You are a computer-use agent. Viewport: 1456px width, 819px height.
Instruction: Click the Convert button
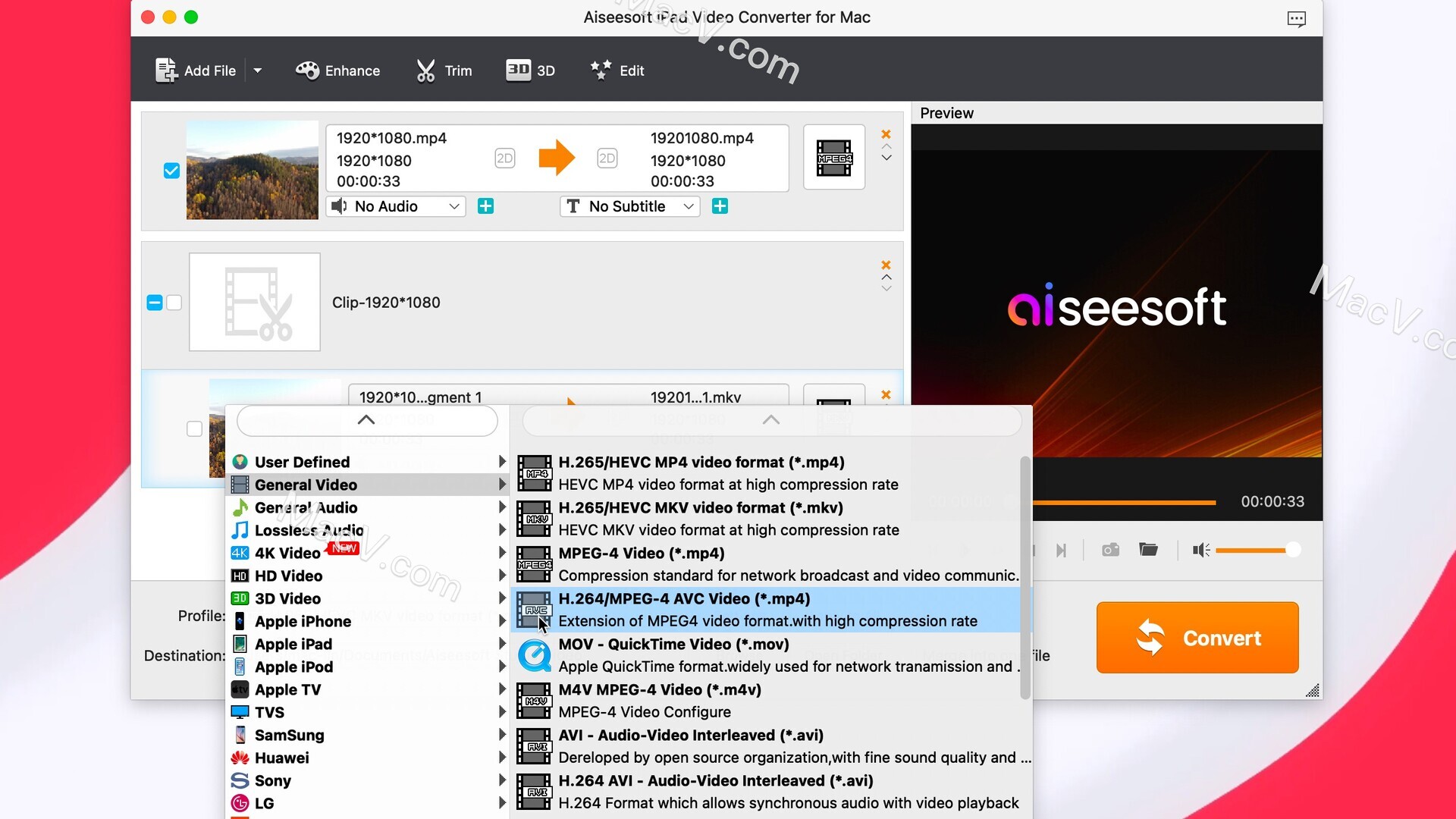coord(1197,638)
